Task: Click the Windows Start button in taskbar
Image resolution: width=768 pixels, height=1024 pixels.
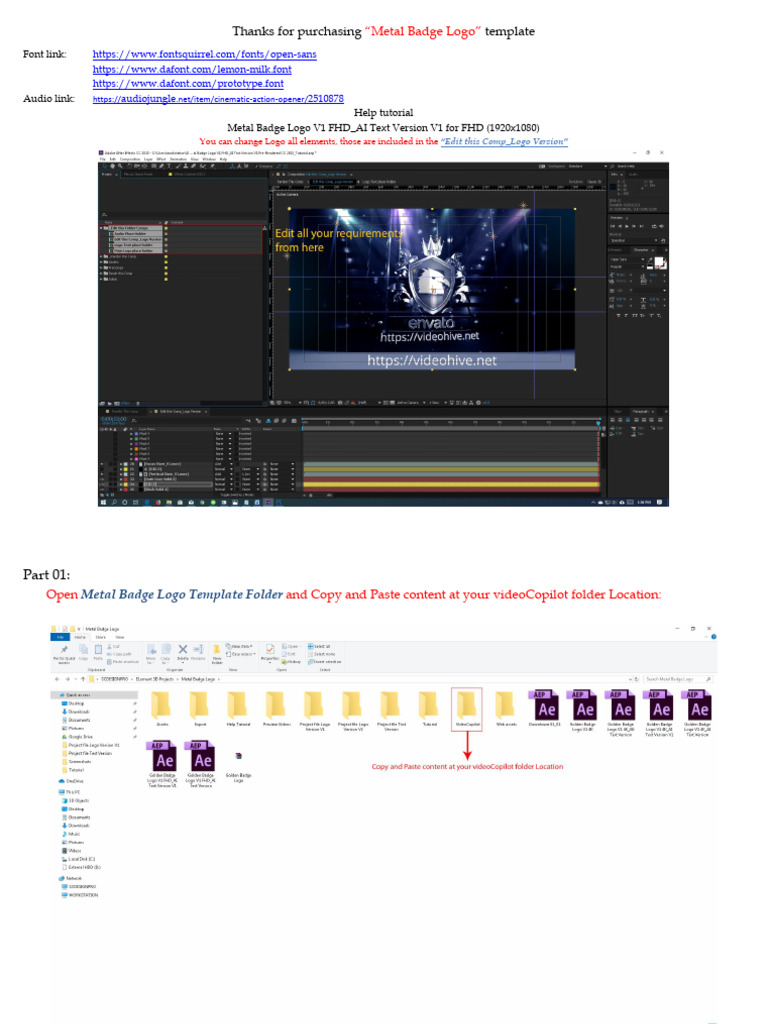Action: (102, 503)
